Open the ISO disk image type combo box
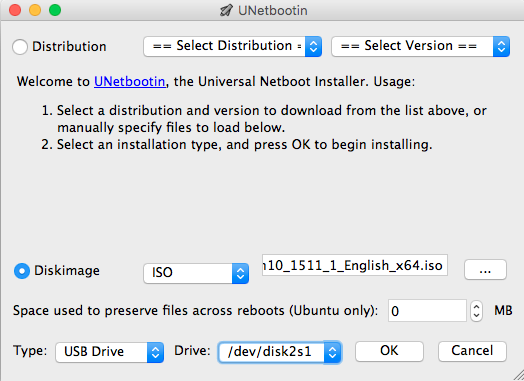This screenshot has width=524, height=381. (x=196, y=274)
